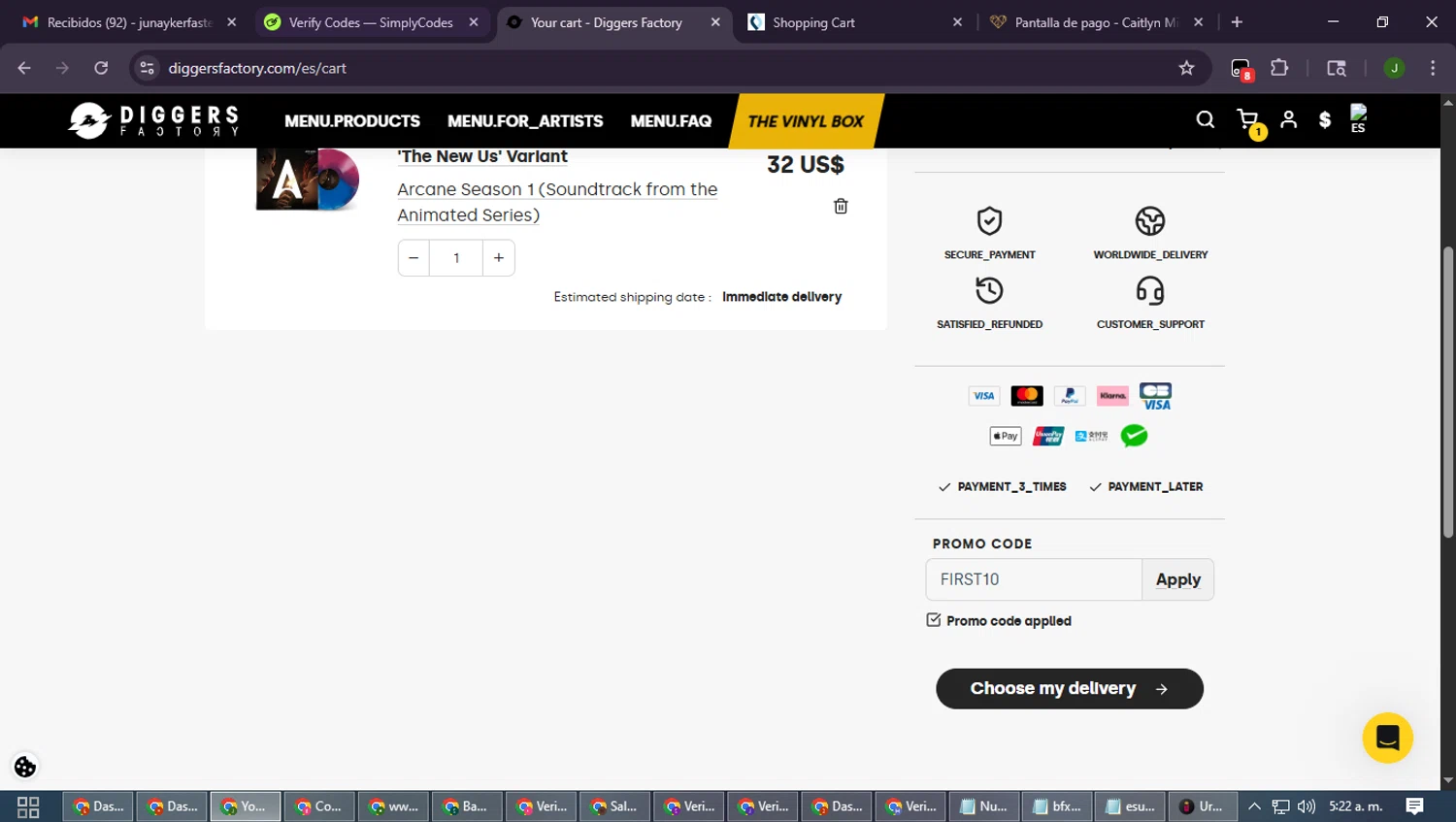The height and width of the screenshot is (822, 1456).
Task: Click the Apple Pay payment logo
Action: point(1006,436)
